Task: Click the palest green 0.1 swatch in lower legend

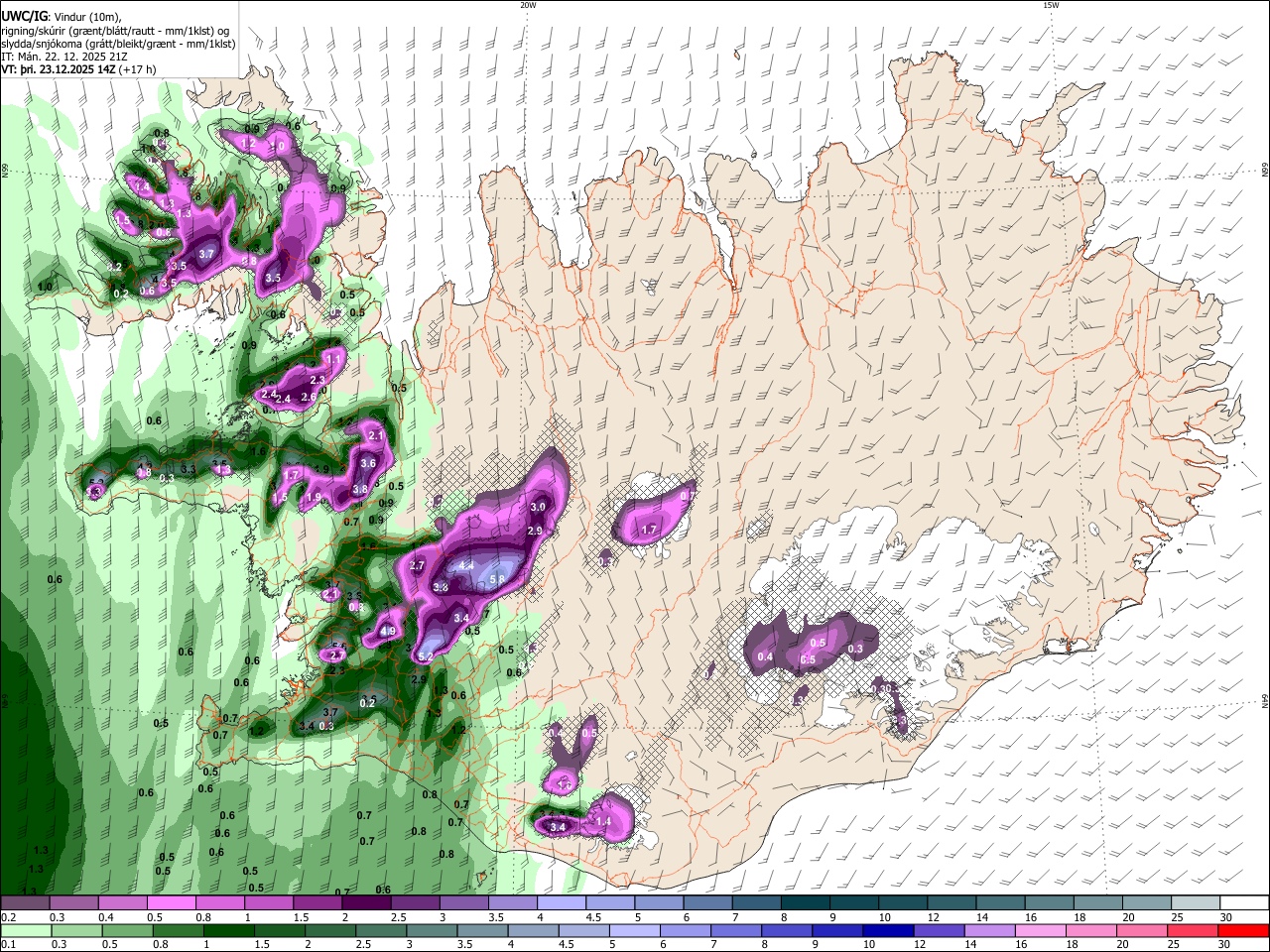Action: pos(25,930)
